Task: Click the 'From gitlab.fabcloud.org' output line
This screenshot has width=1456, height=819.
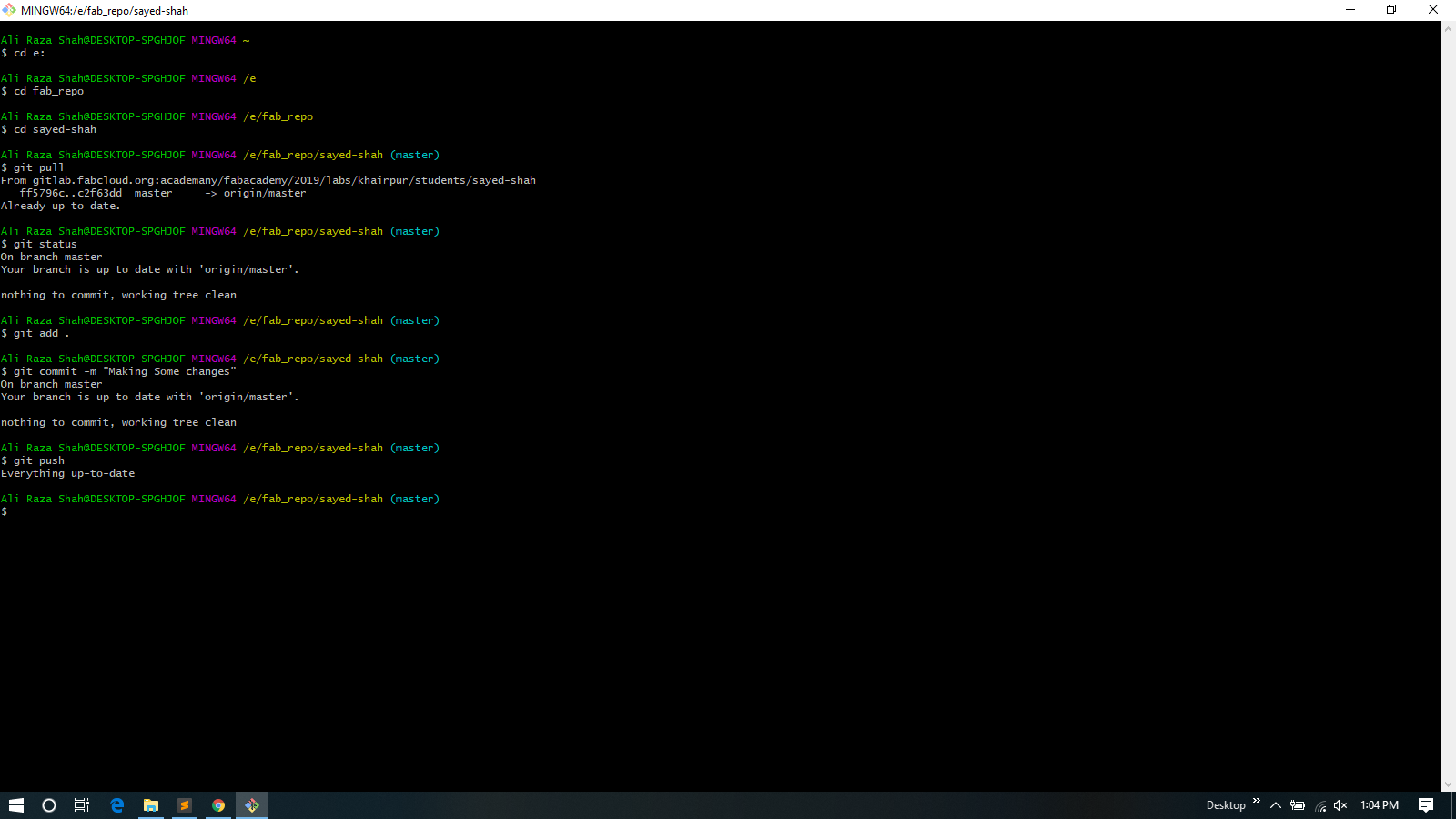Action: pyautogui.click(x=268, y=180)
